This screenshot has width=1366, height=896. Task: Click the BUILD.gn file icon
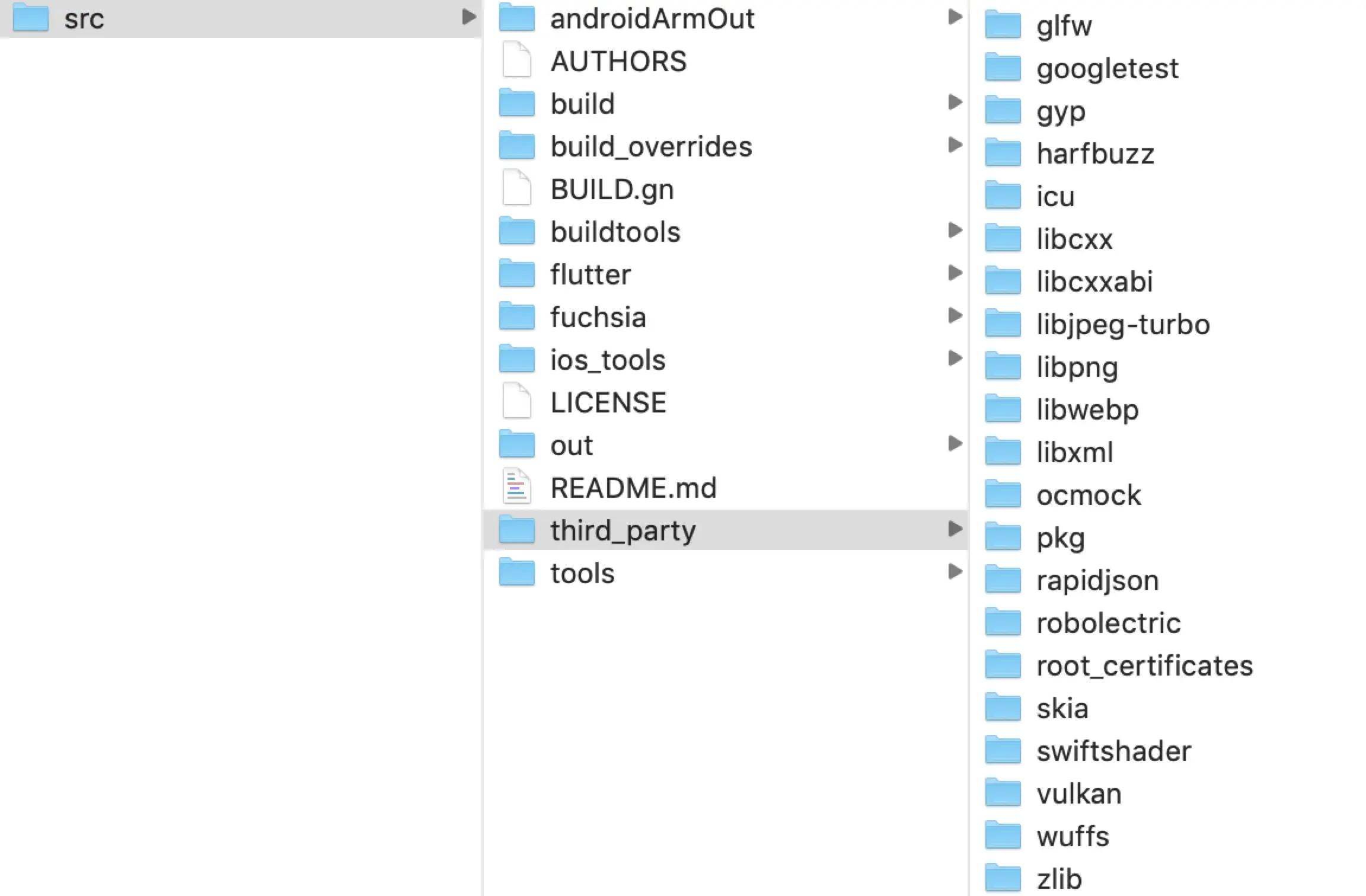516,188
